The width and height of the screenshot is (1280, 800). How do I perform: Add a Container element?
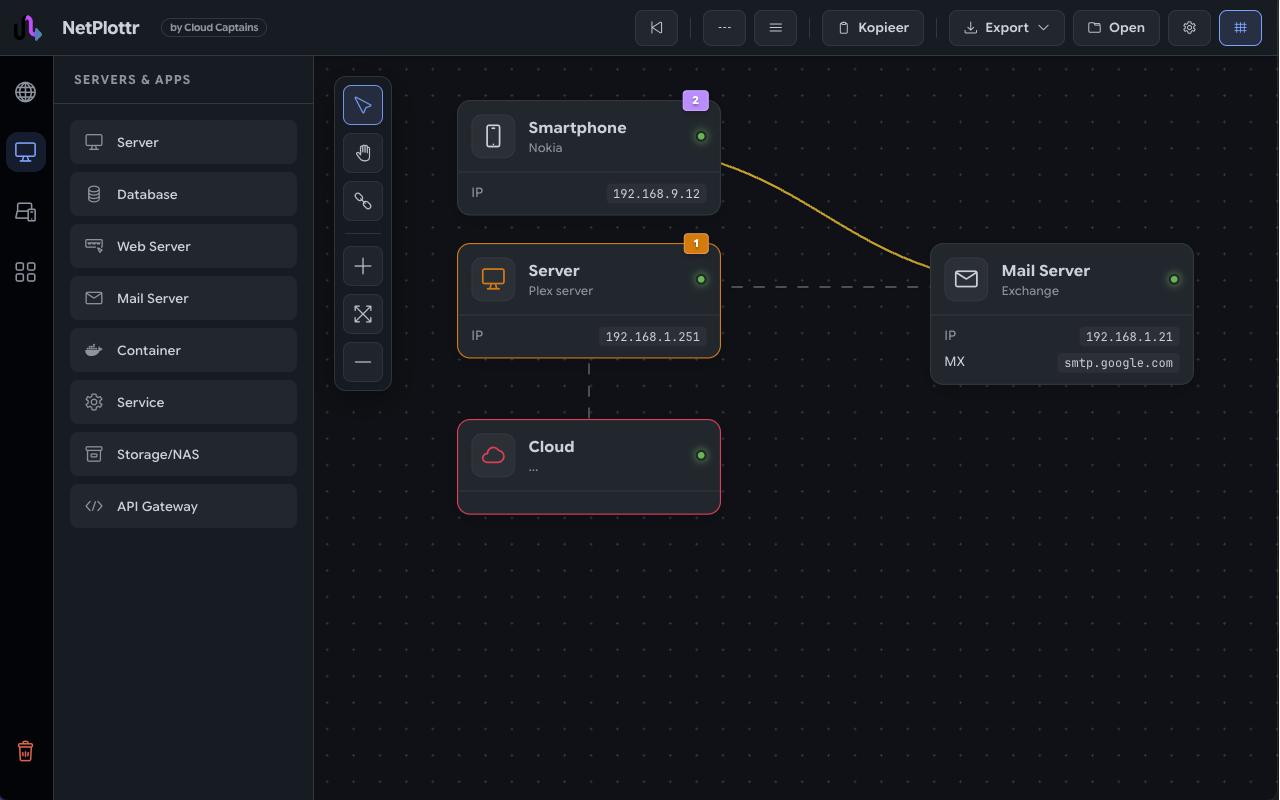183,350
